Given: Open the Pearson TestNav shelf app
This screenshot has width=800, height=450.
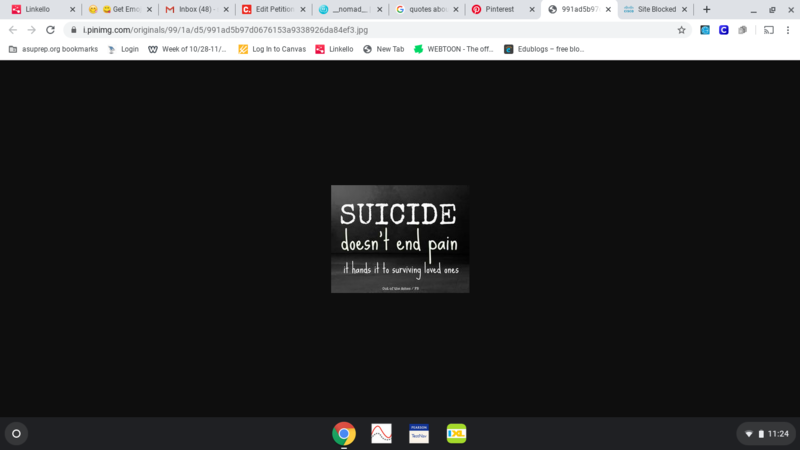Looking at the screenshot, I should point(419,433).
